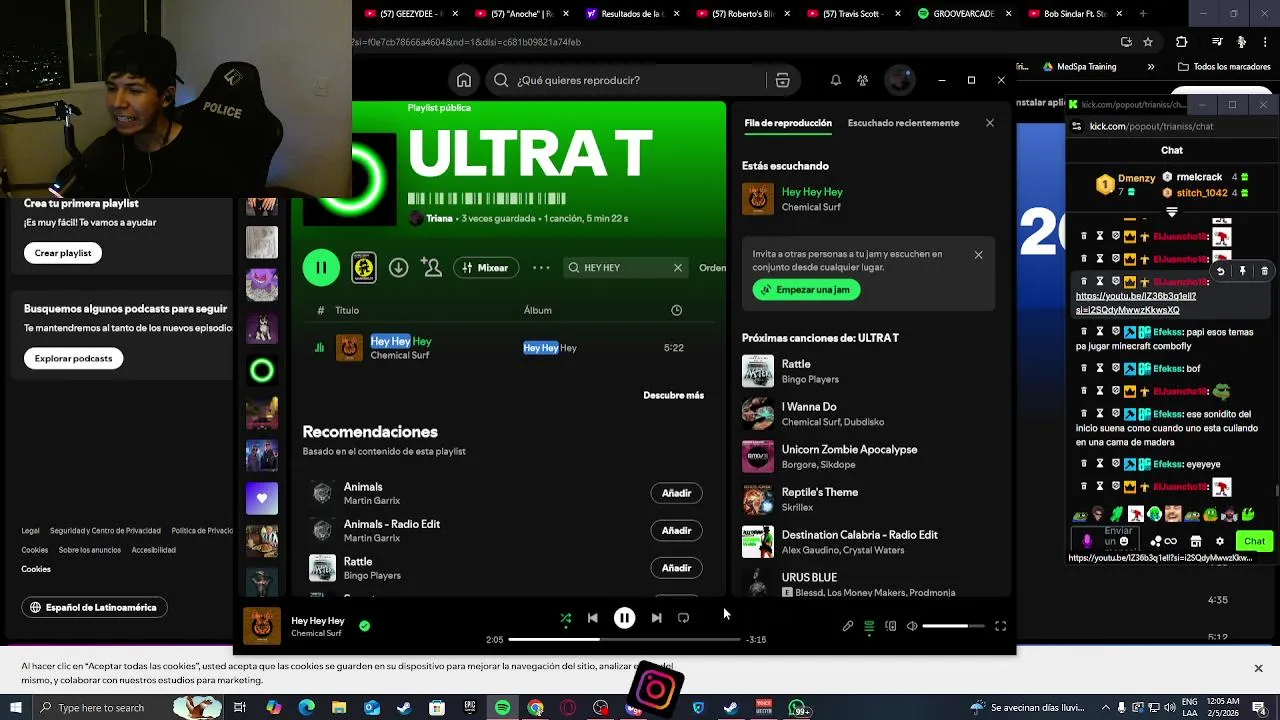Open the Chrome extensions puzzle icon

click(1182, 42)
